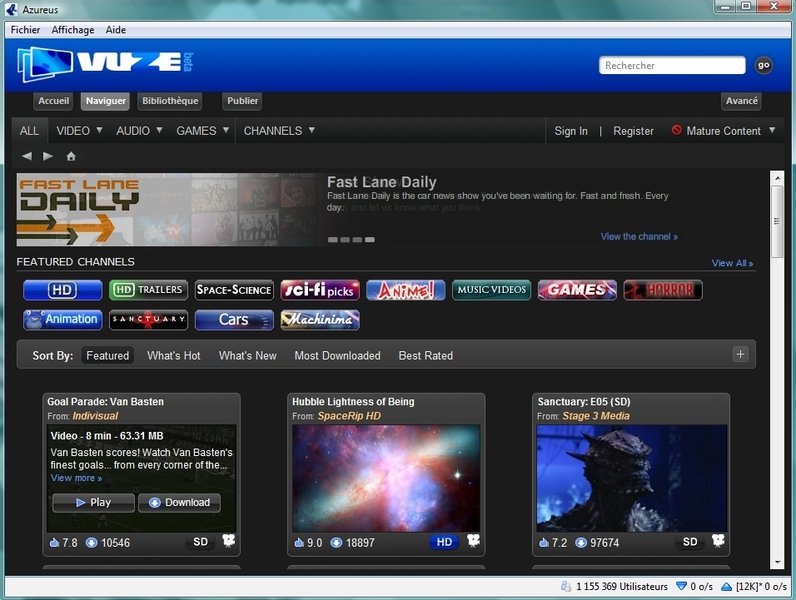796x600 pixels.
Task: Open the Affichage menu
Action: coord(73,30)
